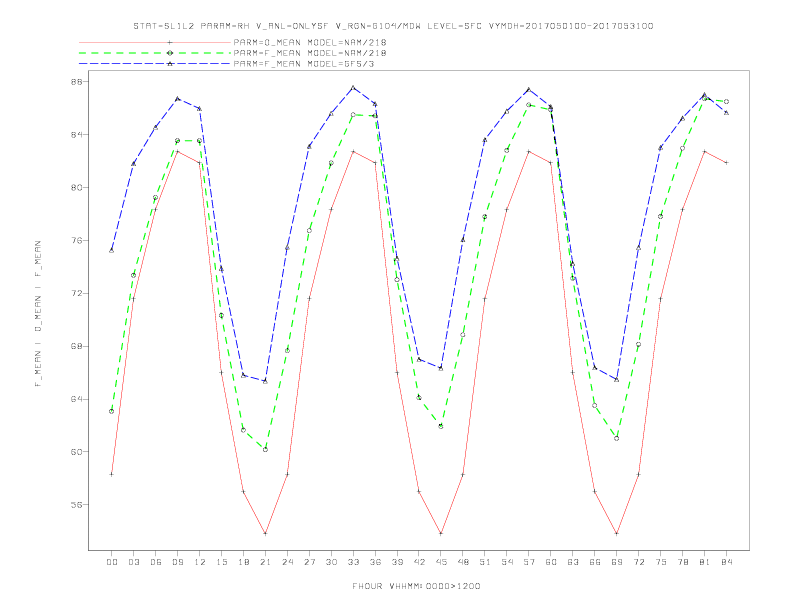Click blue GFS triangle data point at hour 00
The height and width of the screenshot is (612, 792).
coord(112,250)
